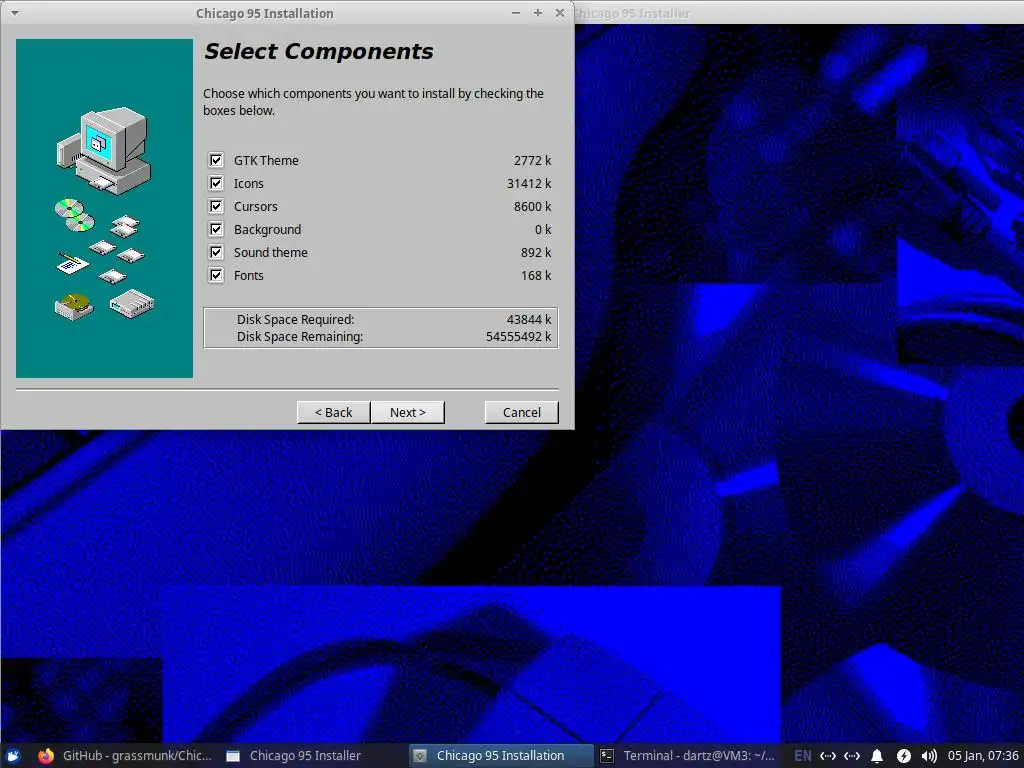This screenshot has width=1024, height=768.
Task: Toggle the Icons component checkbox
Action: (216, 183)
